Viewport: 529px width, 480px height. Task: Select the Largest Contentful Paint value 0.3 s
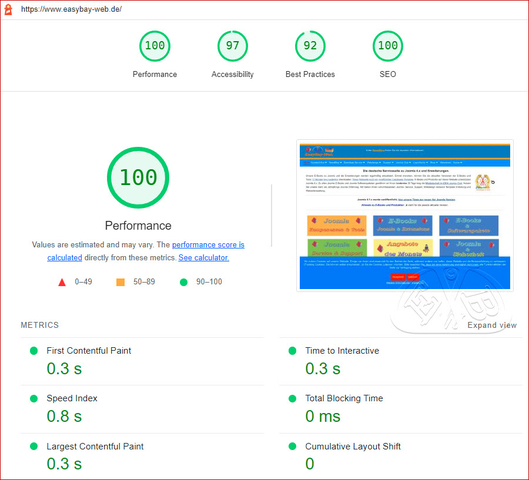click(x=64, y=464)
